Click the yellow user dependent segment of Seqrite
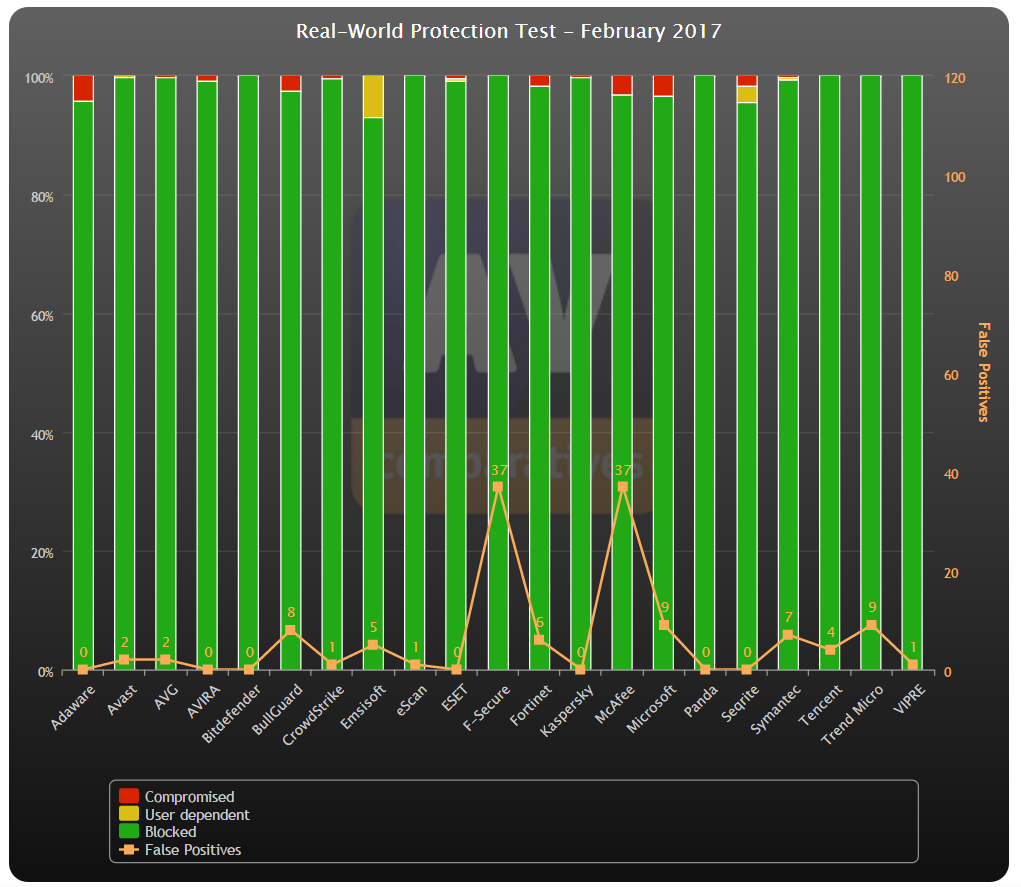The height and width of the screenshot is (887, 1021). click(748, 94)
